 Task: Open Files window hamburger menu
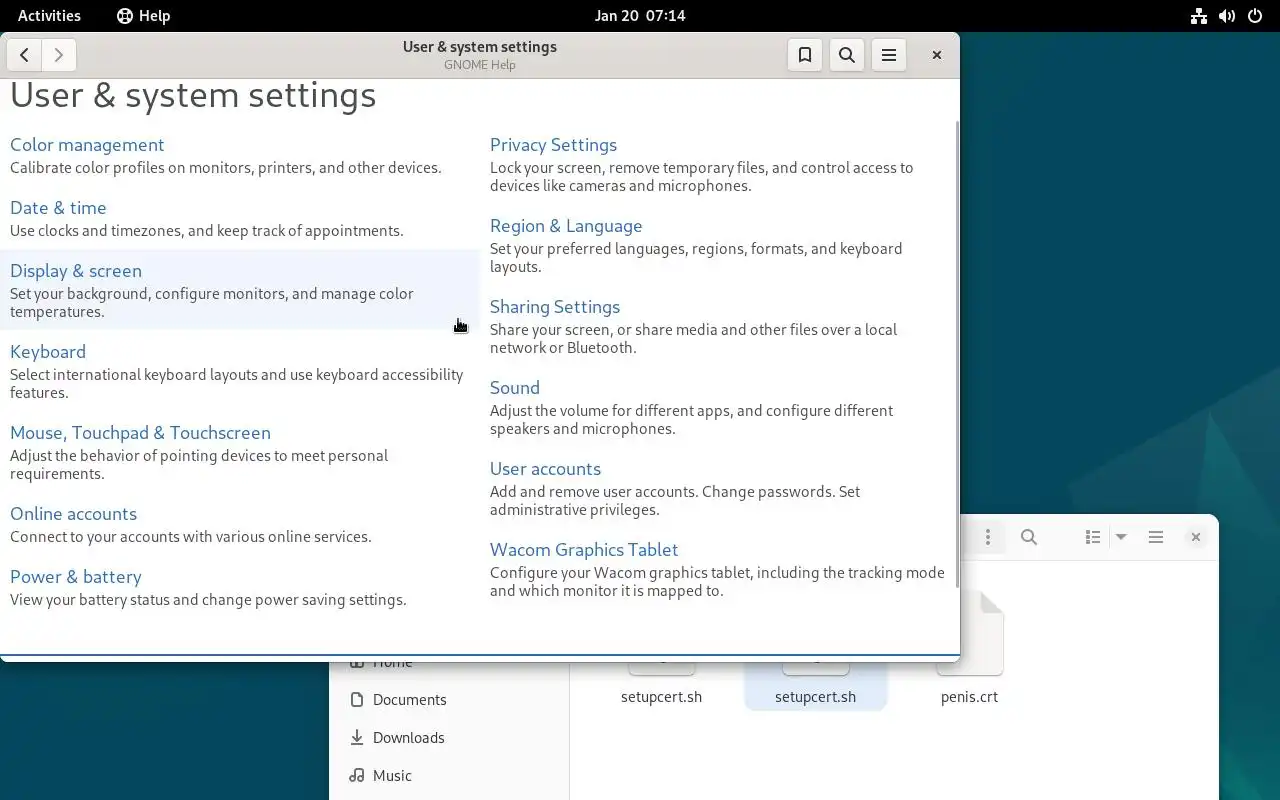(1156, 537)
